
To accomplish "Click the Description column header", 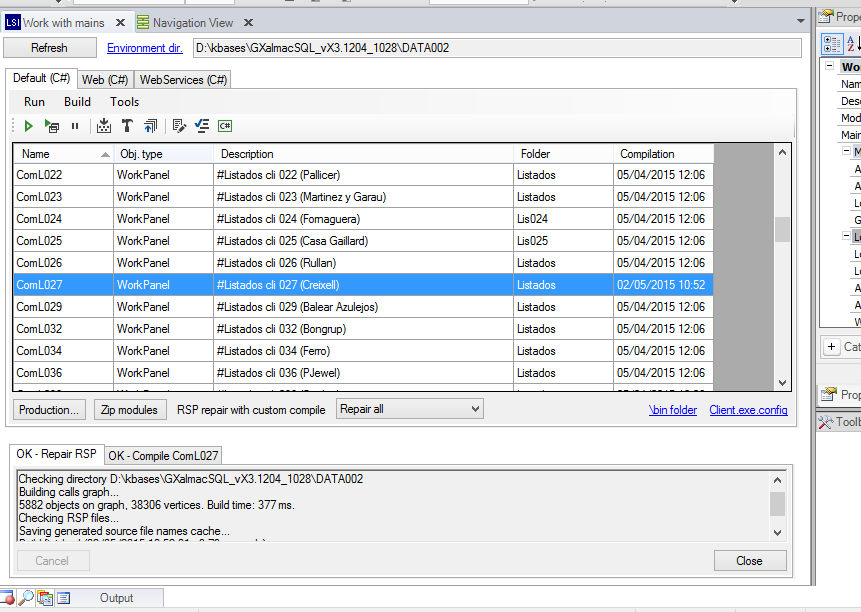I will [363, 154].
